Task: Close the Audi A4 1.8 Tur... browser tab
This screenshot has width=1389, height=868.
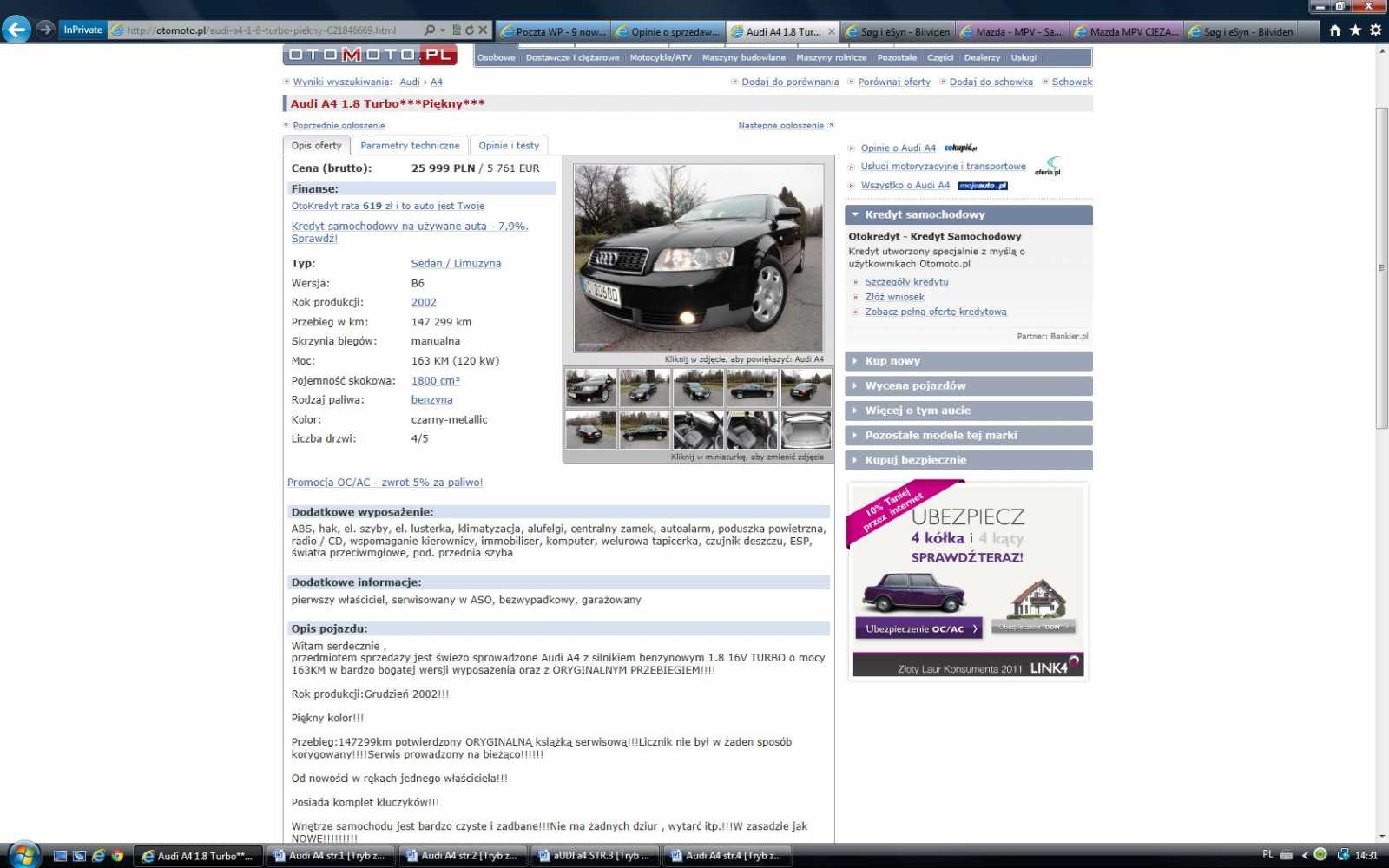Action: 831,31
